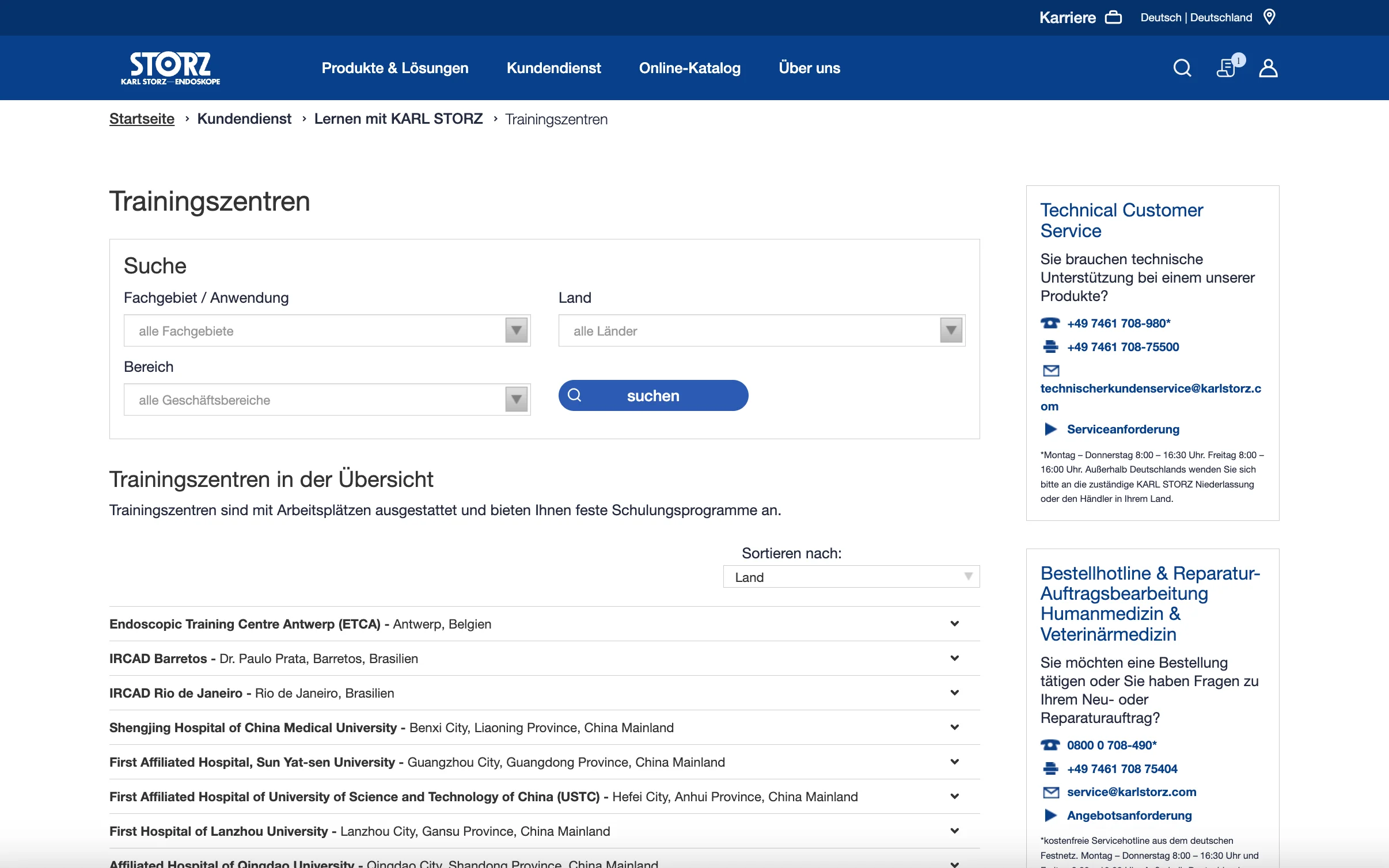Click the location pin icon in top bar
1389x868 pixels.
[x=1269, y=17]
